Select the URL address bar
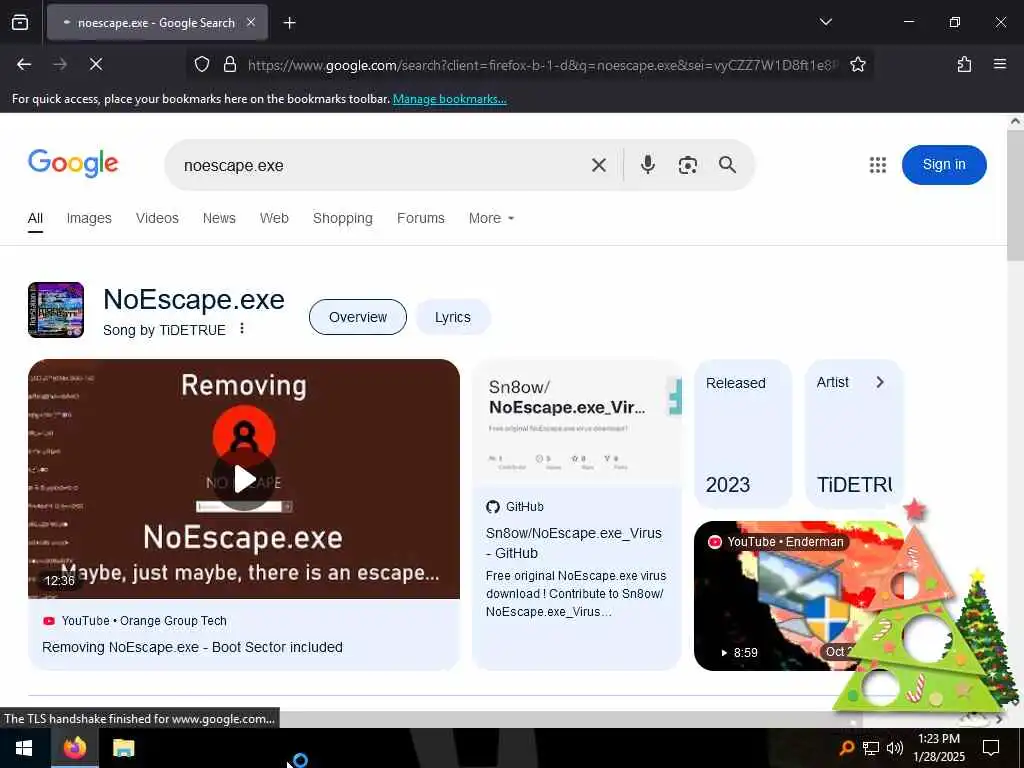1024x768 pixels. pyautogui.click(x=542, y=65)
